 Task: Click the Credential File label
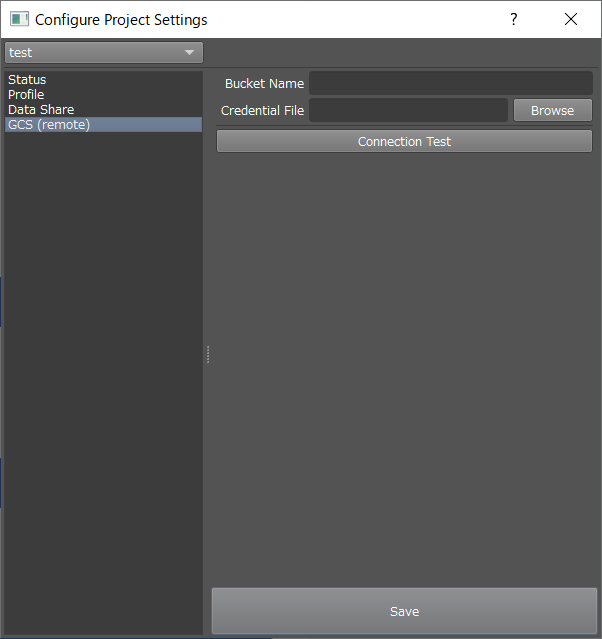[x=262, y=111]
